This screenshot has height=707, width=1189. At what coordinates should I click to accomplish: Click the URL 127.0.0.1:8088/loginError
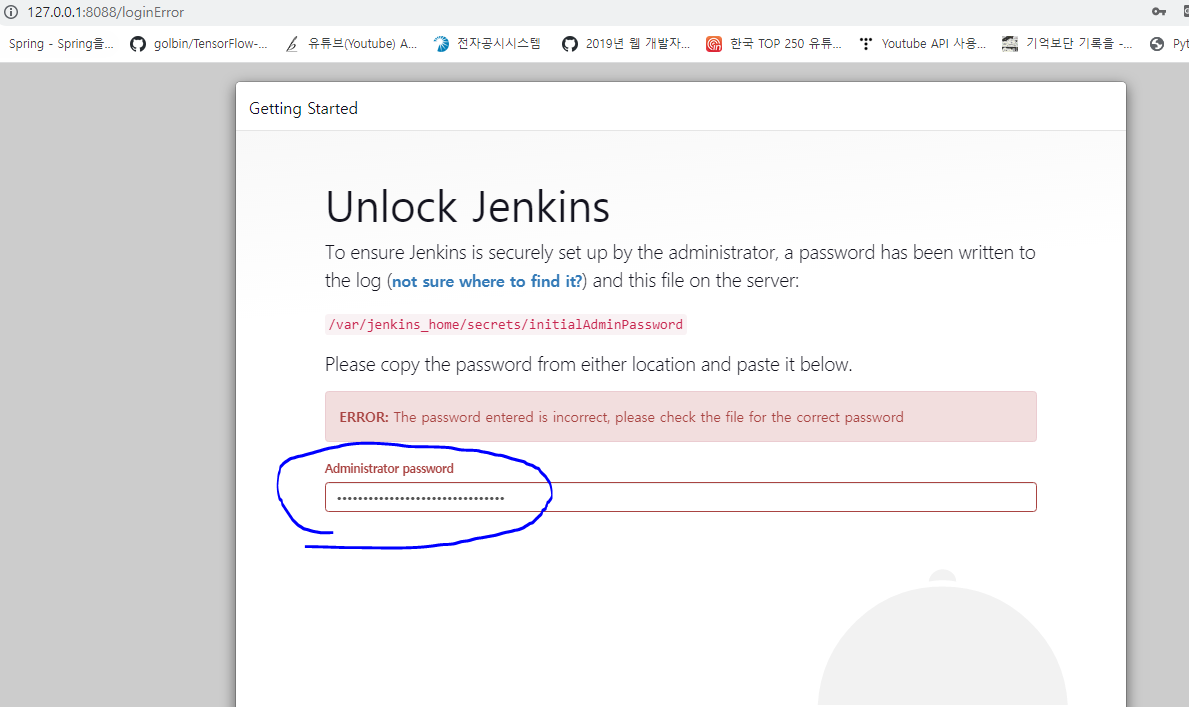pos(105,12)
